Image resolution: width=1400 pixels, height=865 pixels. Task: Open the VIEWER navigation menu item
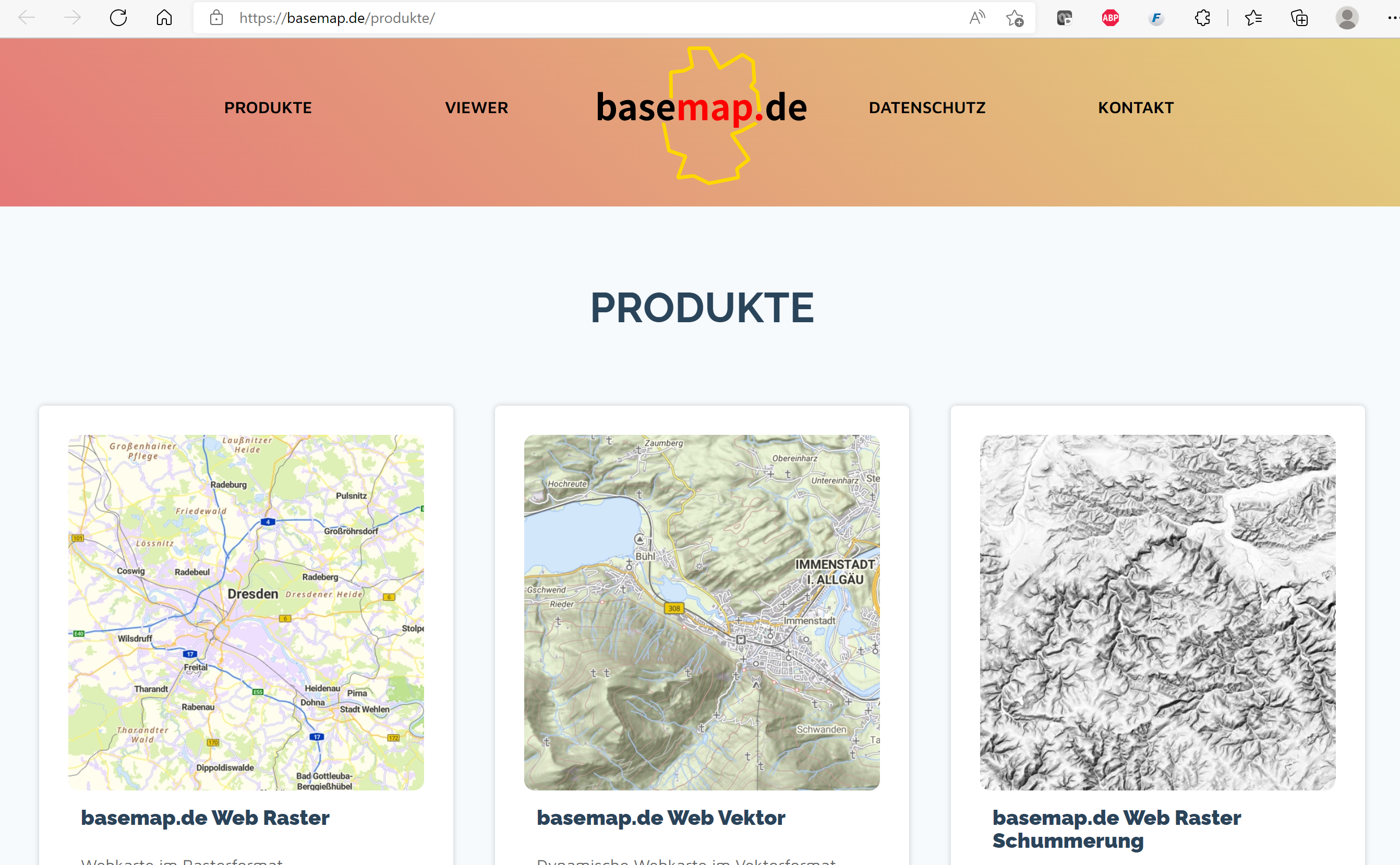476,107
